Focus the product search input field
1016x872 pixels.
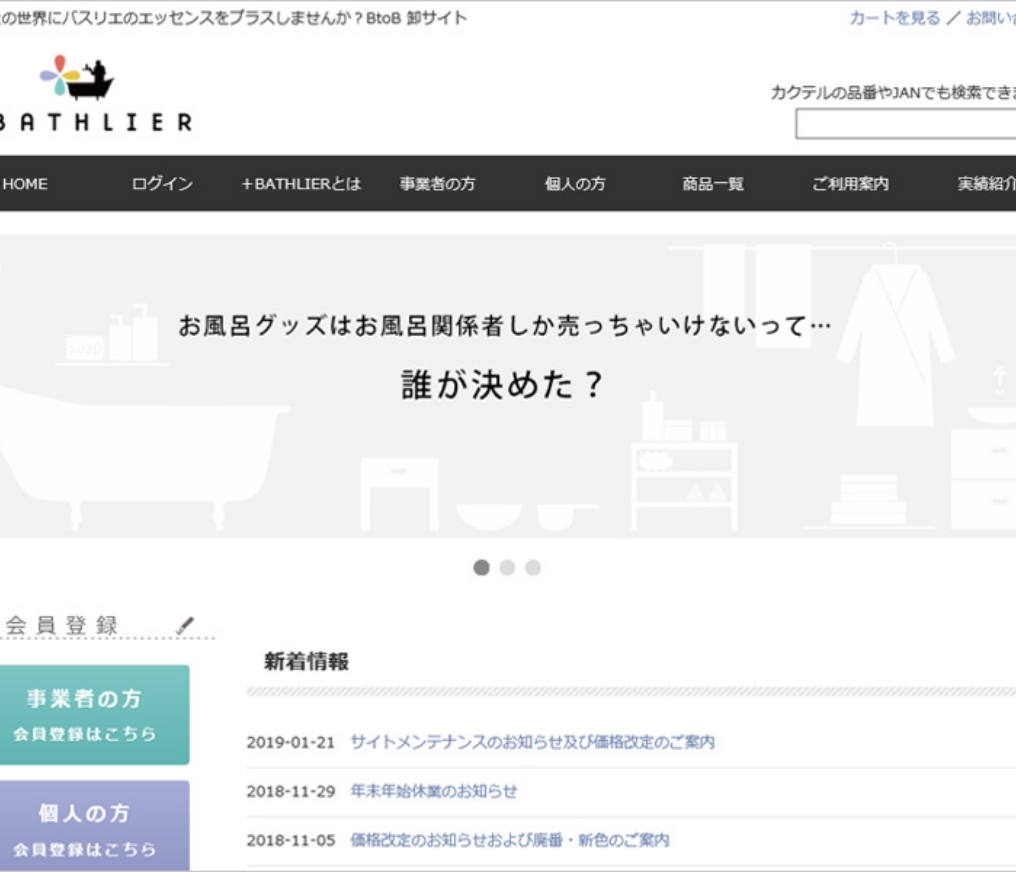906,124
